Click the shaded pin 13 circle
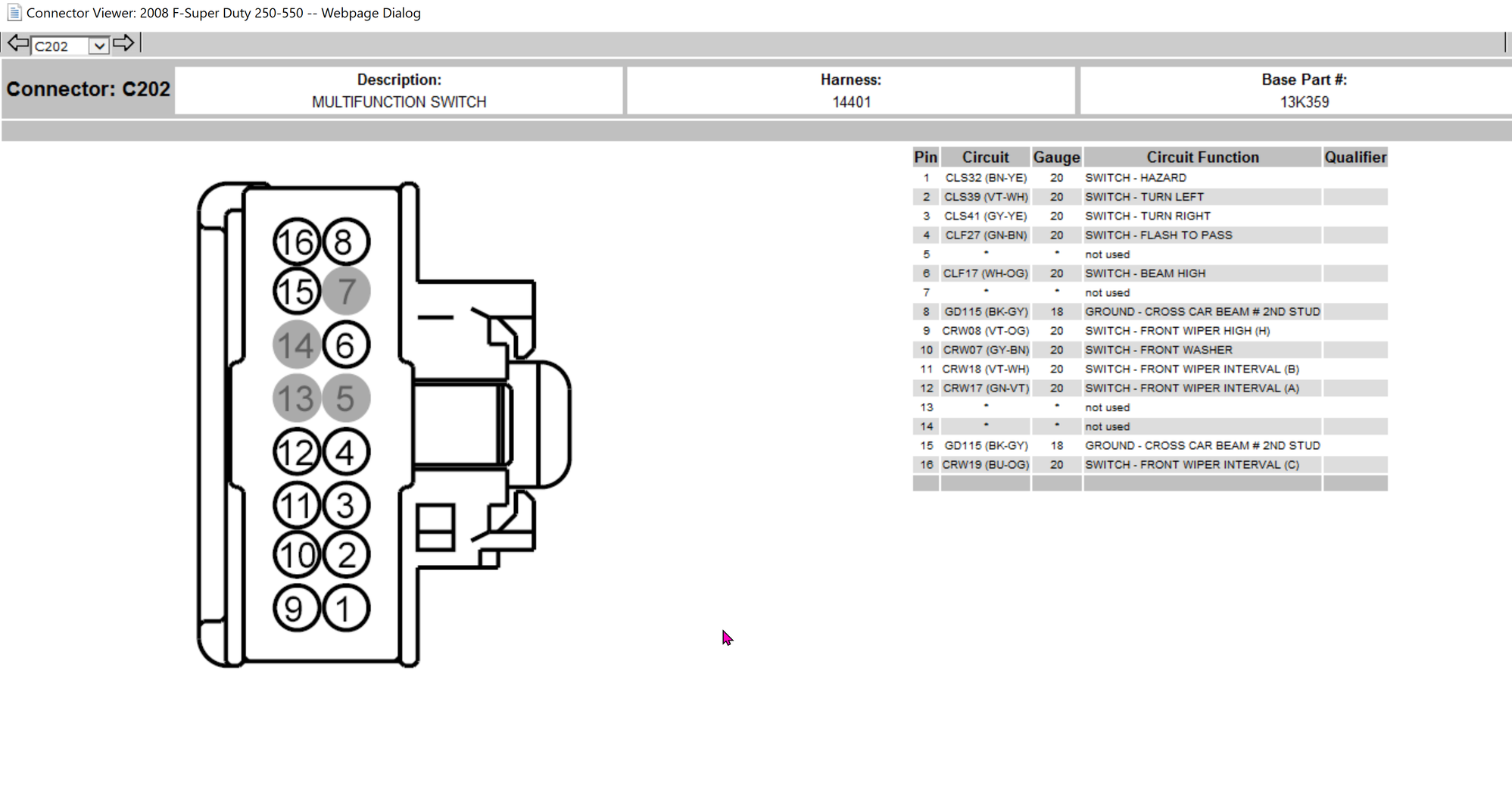 [x=297, y=397]
